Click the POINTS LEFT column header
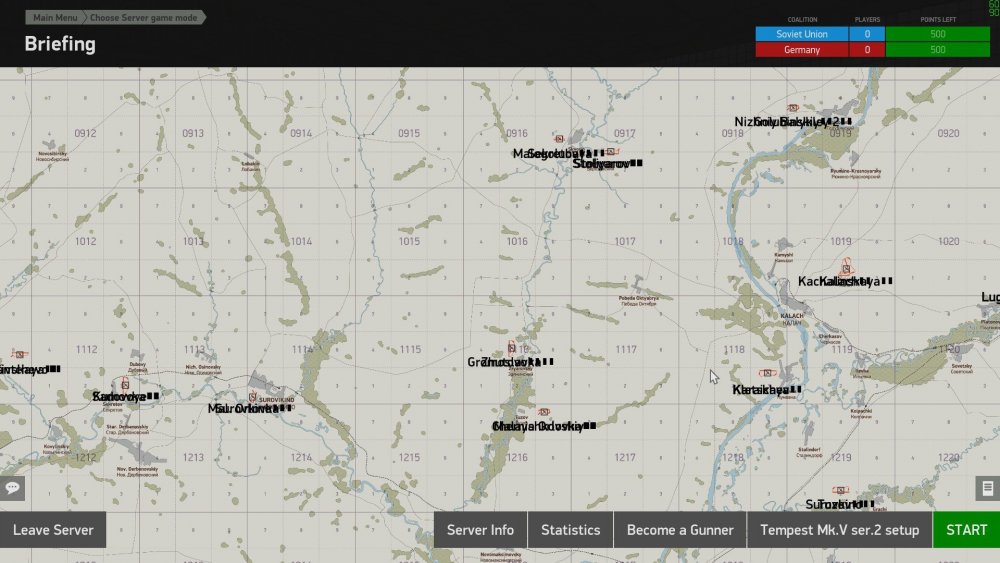This screenshot has height=563, width=1000. 938,20
